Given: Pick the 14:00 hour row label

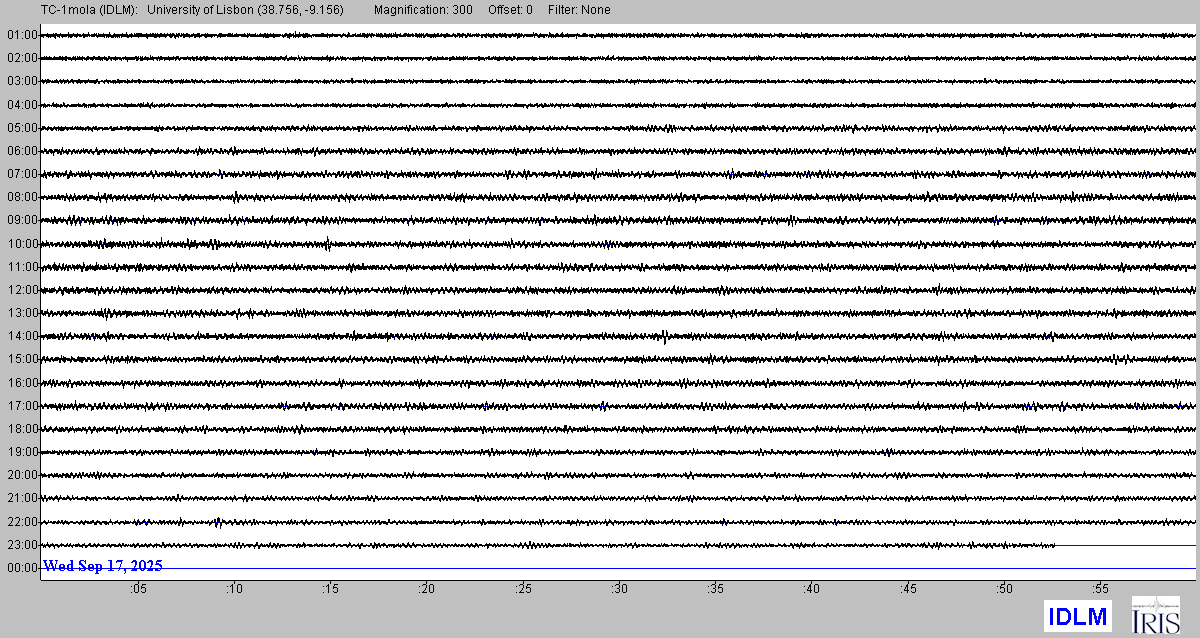Looking at the screenshot, I should click(22, 336).
